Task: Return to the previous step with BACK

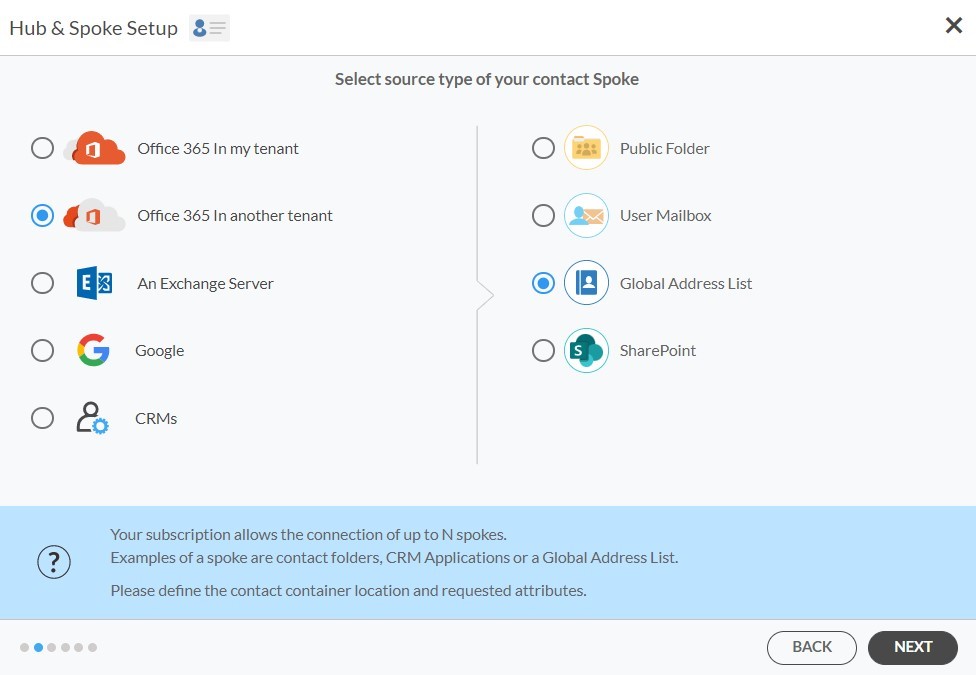Action: coord(812,648)
